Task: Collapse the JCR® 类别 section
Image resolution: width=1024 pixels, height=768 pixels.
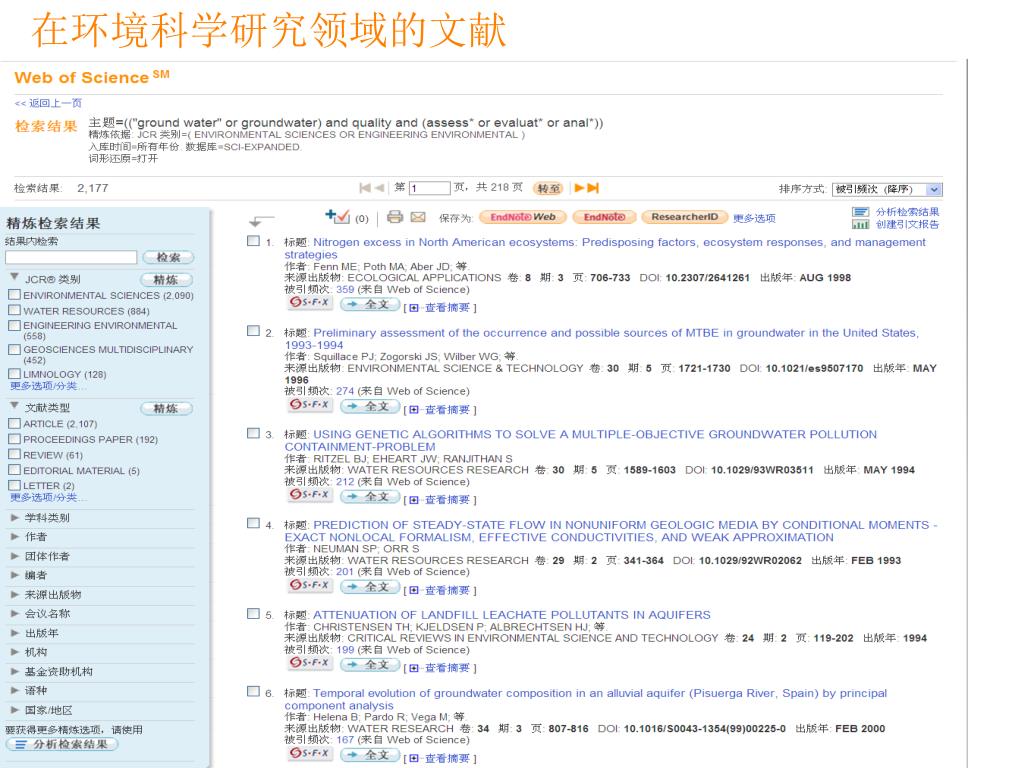Action: (x=14, y=277)
